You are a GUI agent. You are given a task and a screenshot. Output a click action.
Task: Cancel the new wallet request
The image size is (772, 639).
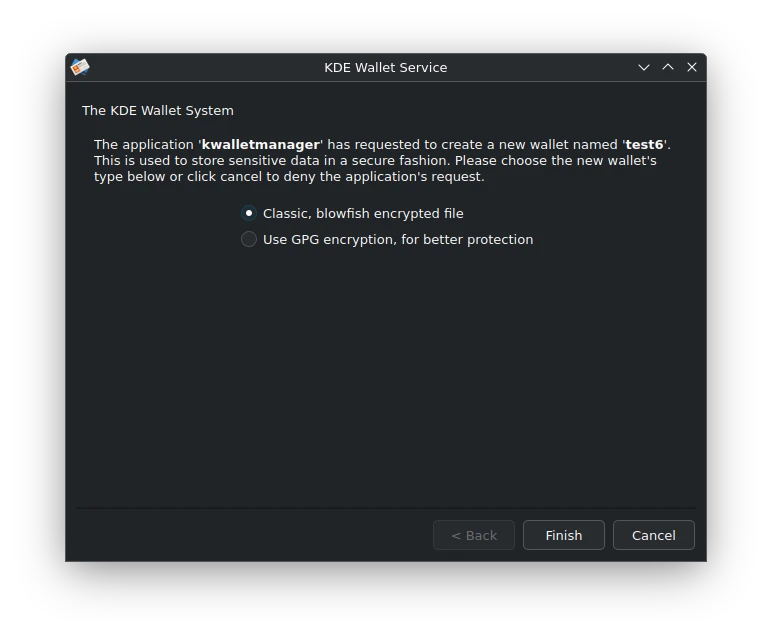click(x=653, y=535)
